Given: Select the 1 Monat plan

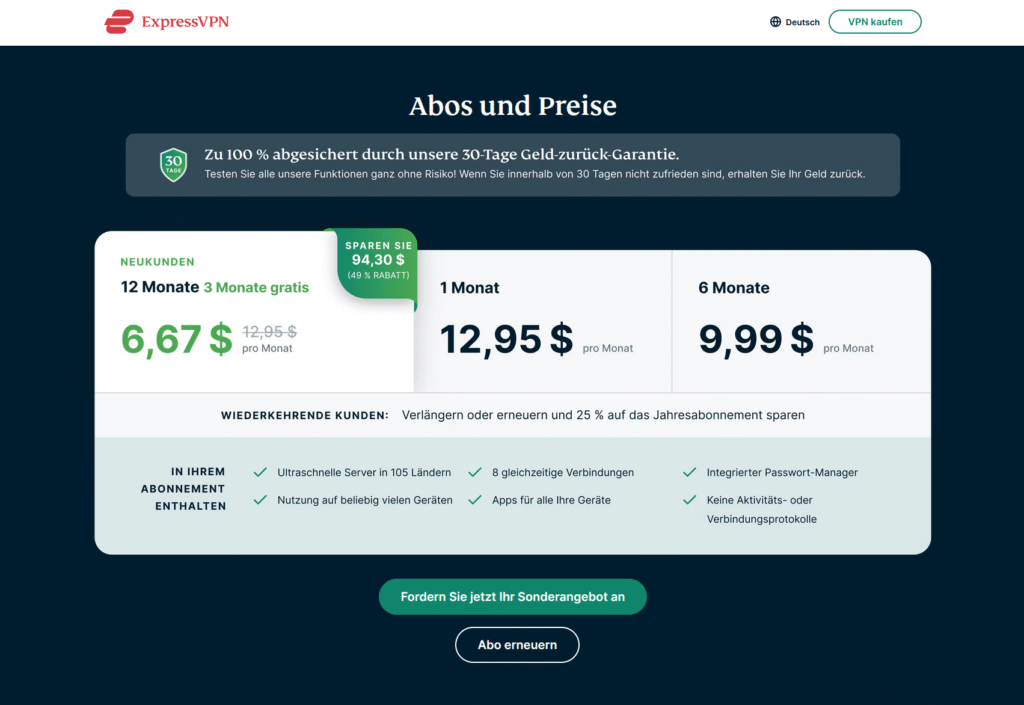Looking at the screenshot, I should [543, 321].
